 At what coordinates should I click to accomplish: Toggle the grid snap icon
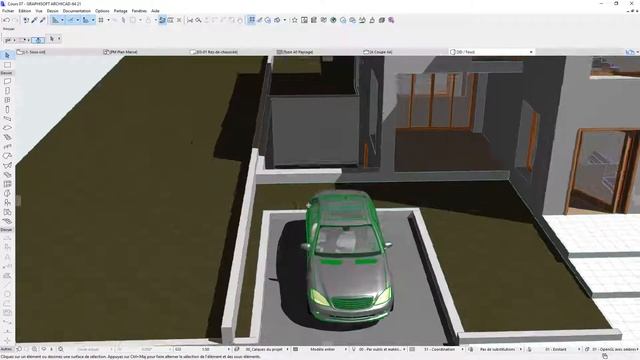[101, 20]
